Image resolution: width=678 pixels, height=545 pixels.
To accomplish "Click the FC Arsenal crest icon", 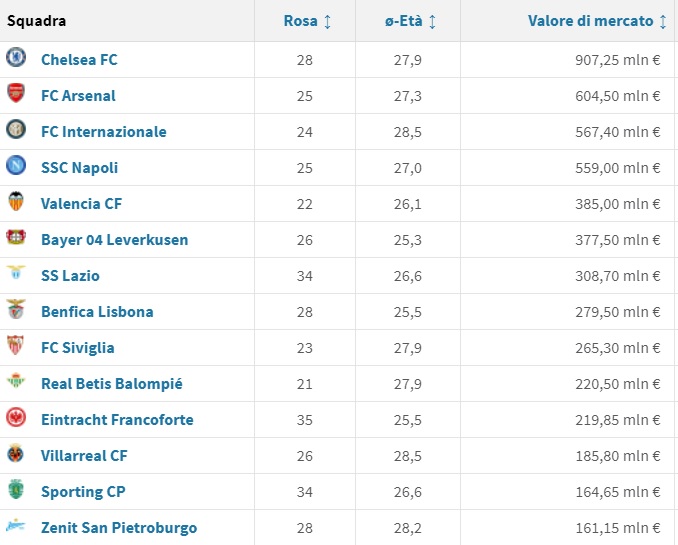I will click(x=16, y=95).
